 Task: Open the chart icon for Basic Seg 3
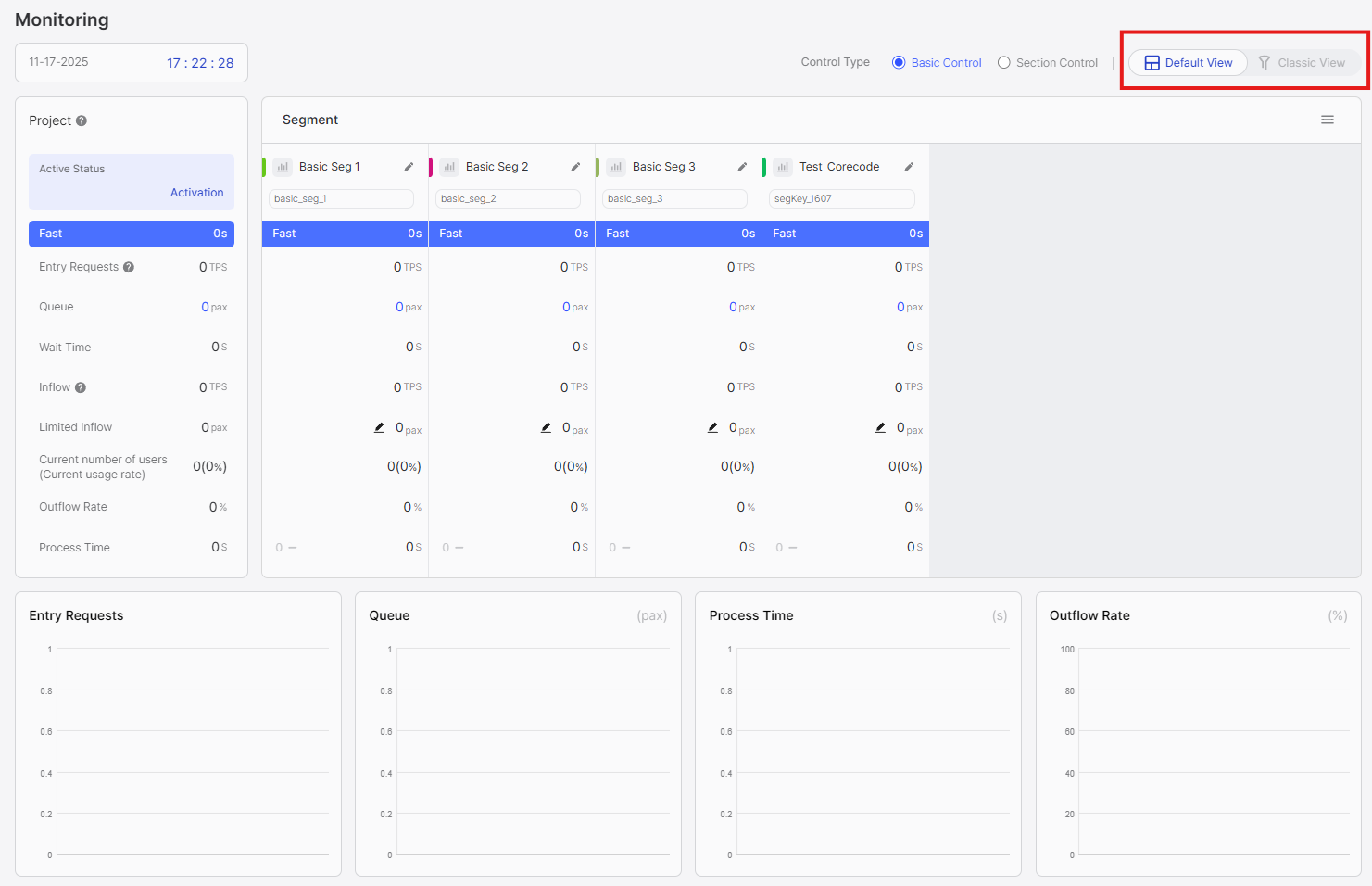click(x=616, y=166)
